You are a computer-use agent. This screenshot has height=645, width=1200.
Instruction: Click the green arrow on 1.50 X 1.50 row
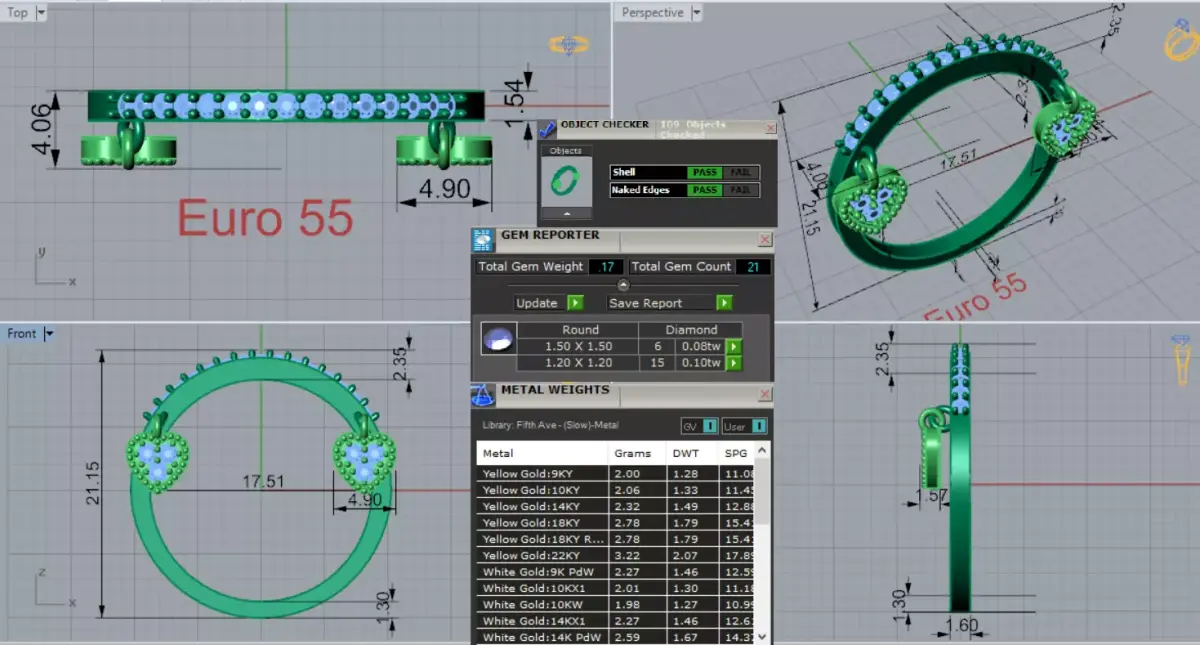734,346
